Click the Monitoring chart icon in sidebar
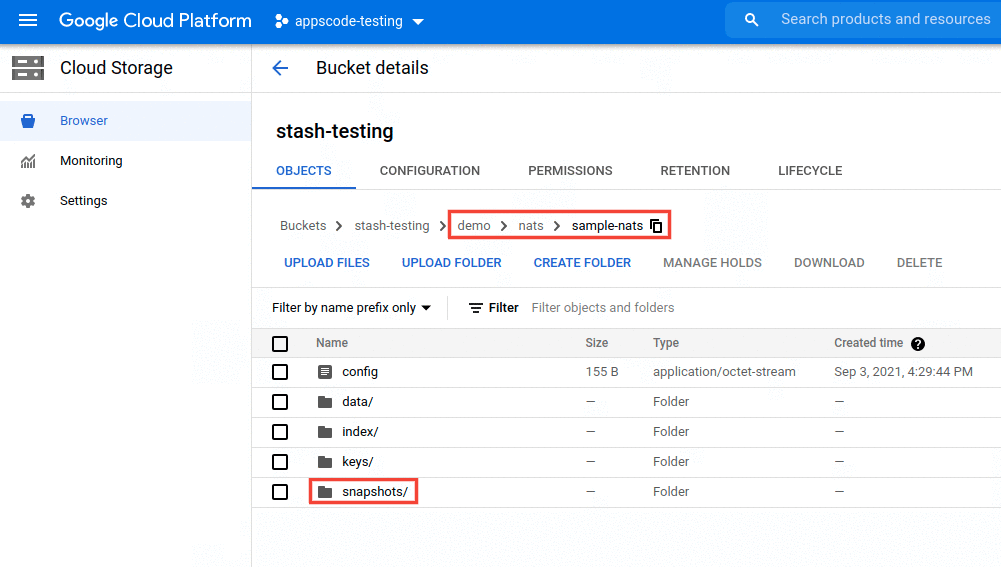Screen dimensions: 1001x567 click(28, 161)
